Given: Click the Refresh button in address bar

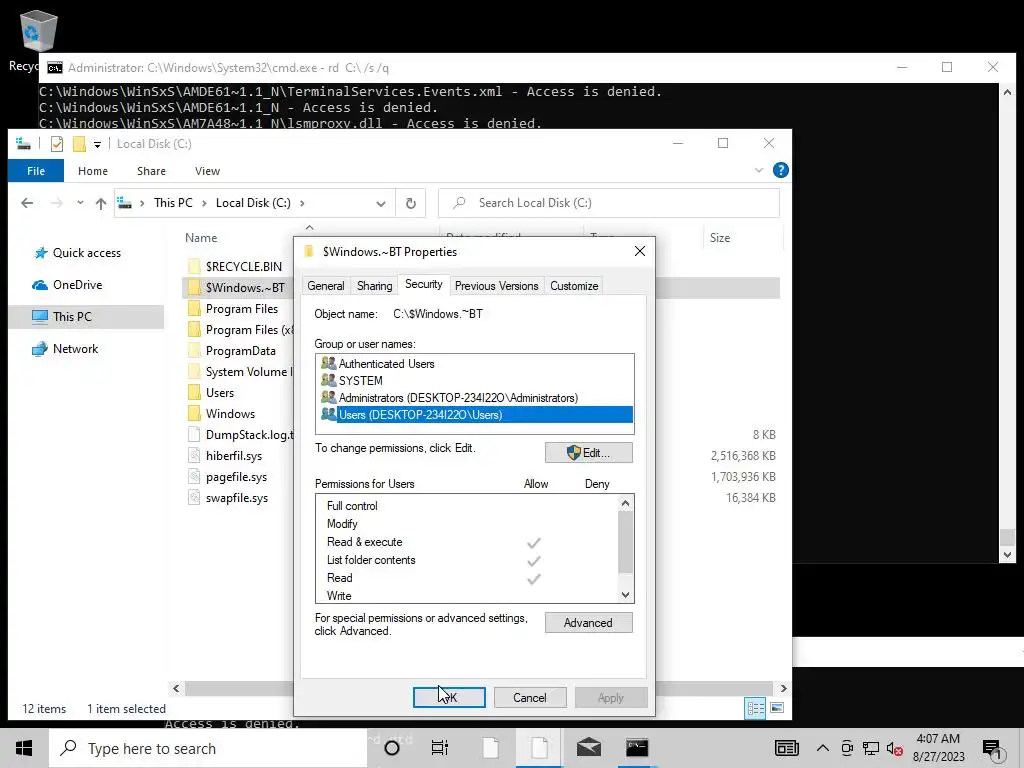Looking at the screenshot, I should pos(411,203).
